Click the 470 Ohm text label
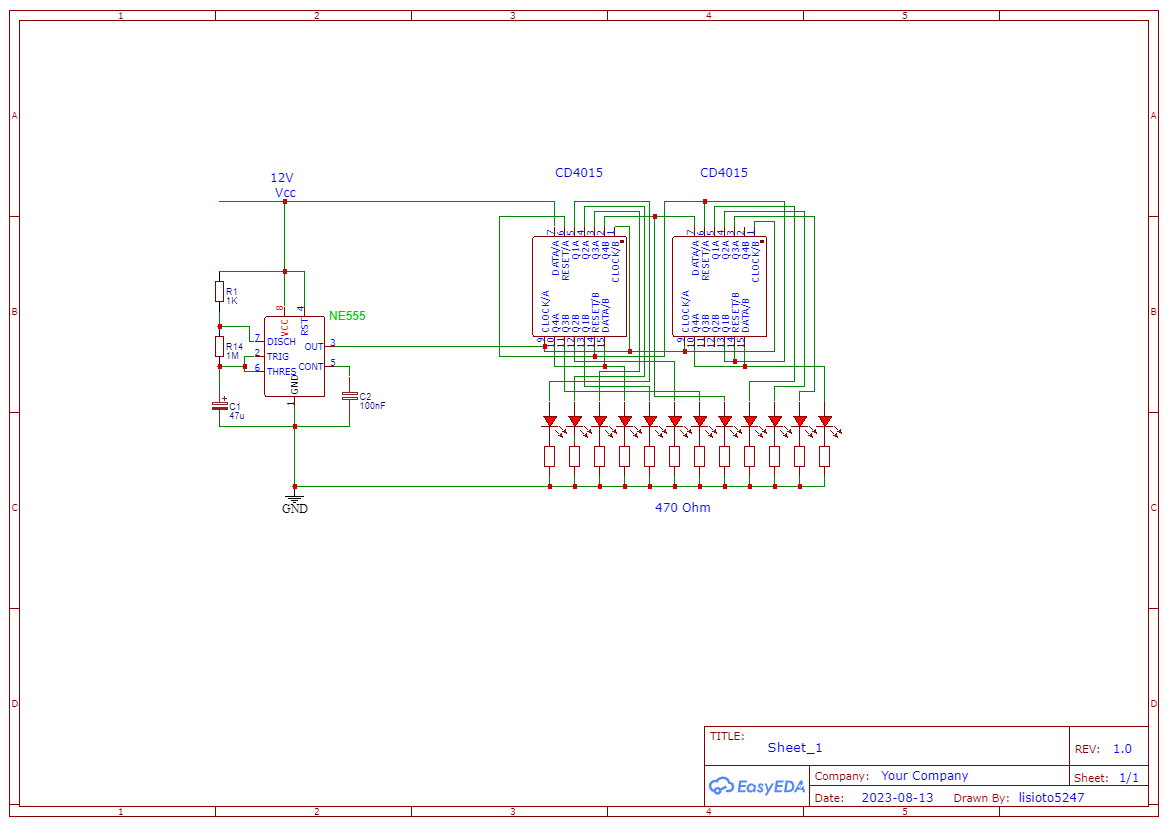This screenshot has height=827, width=1169. point(682,508)
